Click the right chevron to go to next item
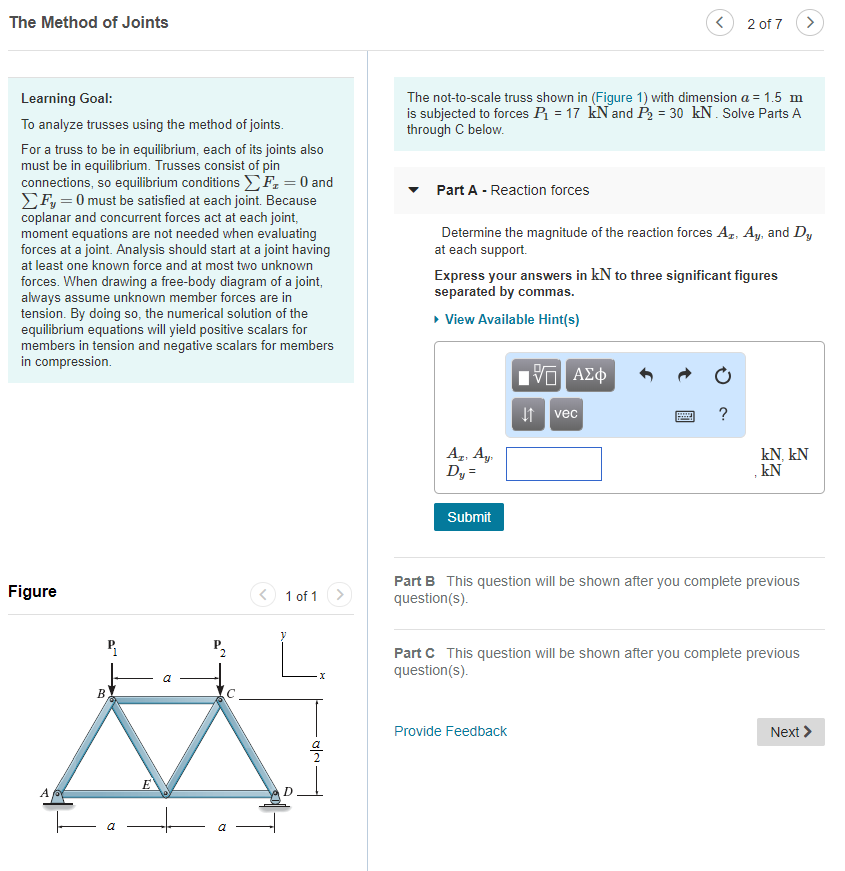845x871 pixels. [x=809, y=22]
